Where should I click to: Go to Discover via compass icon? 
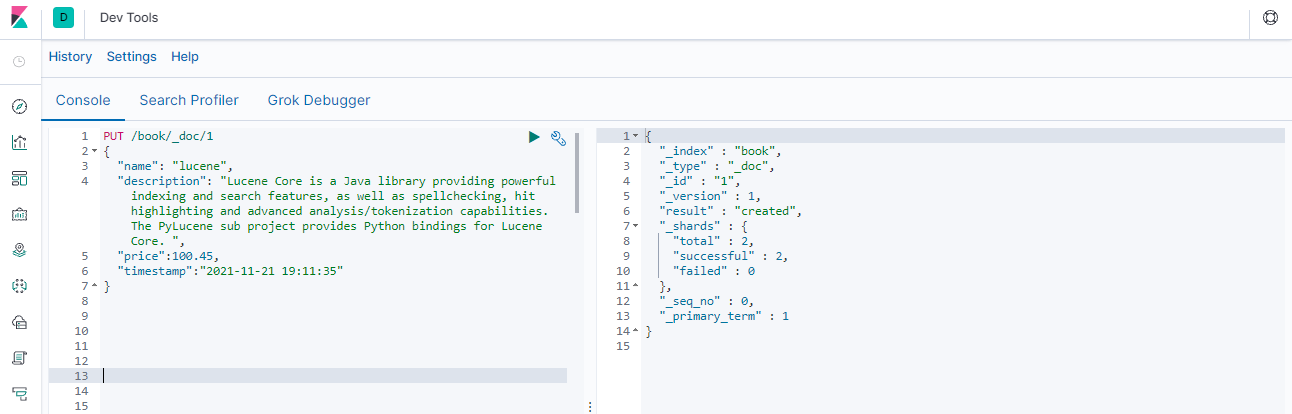tap(19, 106)
